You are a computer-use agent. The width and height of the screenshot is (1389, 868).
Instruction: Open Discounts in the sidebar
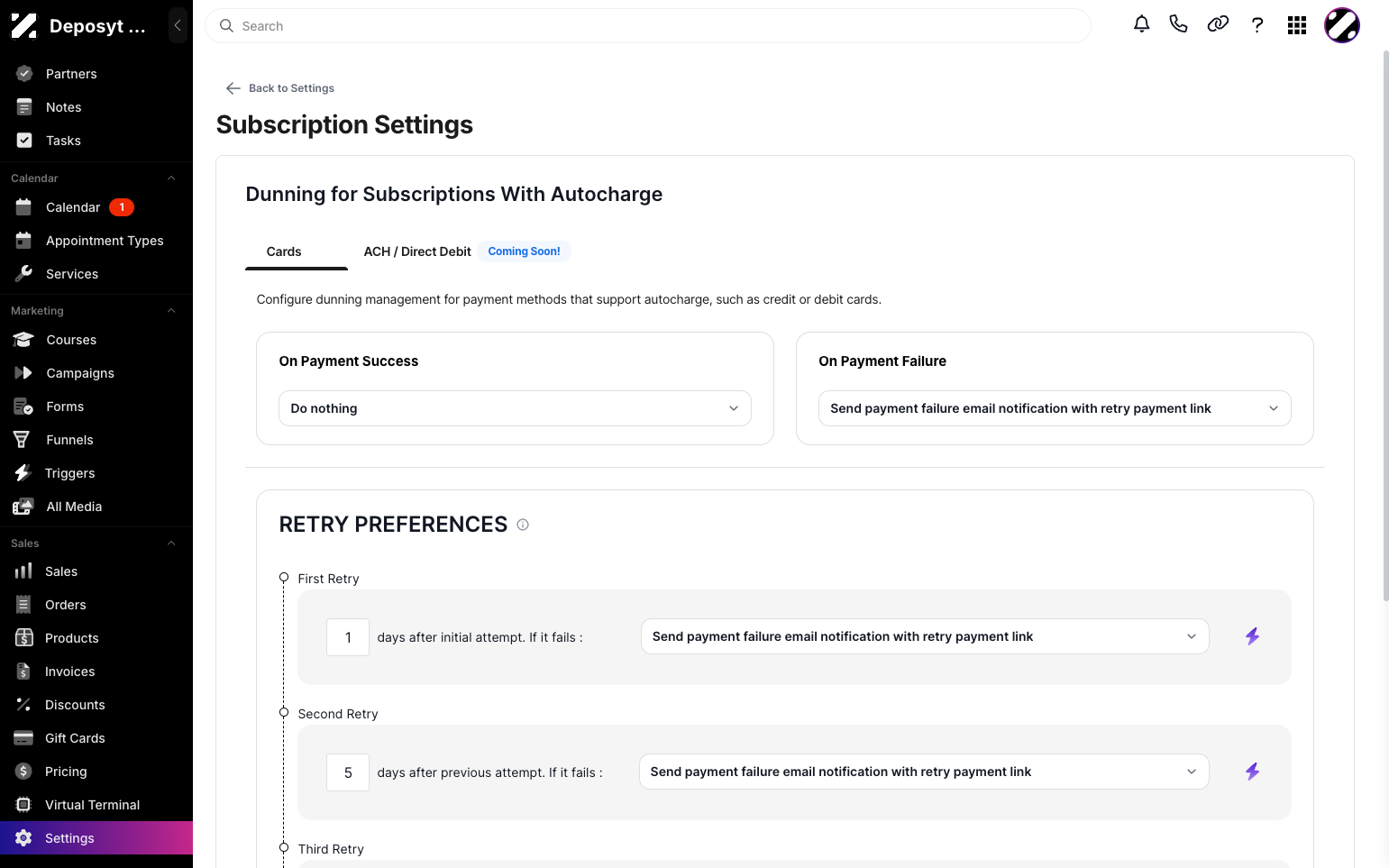[96, 705]
